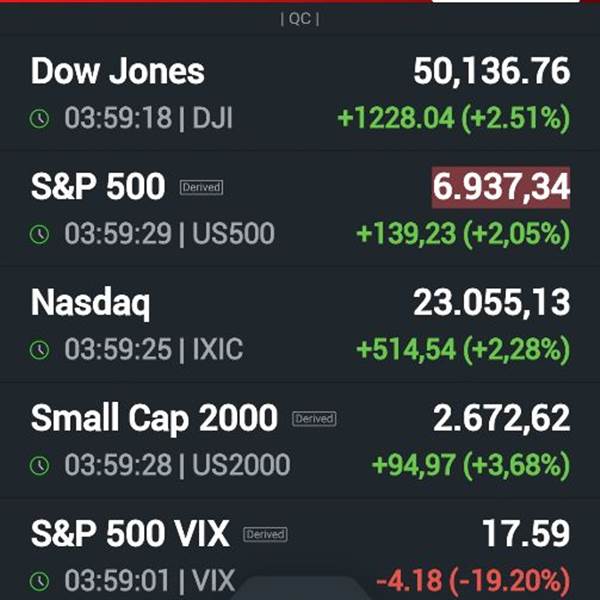This screenshot has width=600, height=600.
Task: Click the clock icon in Small Cap 2000 row
Action: tap(39, 466)
